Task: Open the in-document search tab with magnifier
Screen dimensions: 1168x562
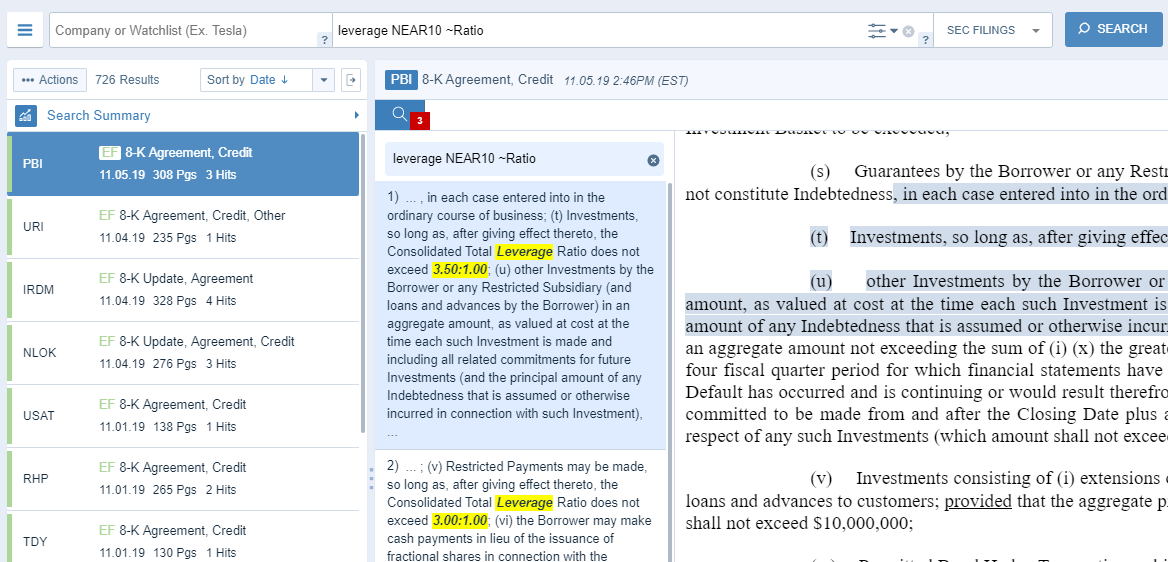Action: coord(400,115)
